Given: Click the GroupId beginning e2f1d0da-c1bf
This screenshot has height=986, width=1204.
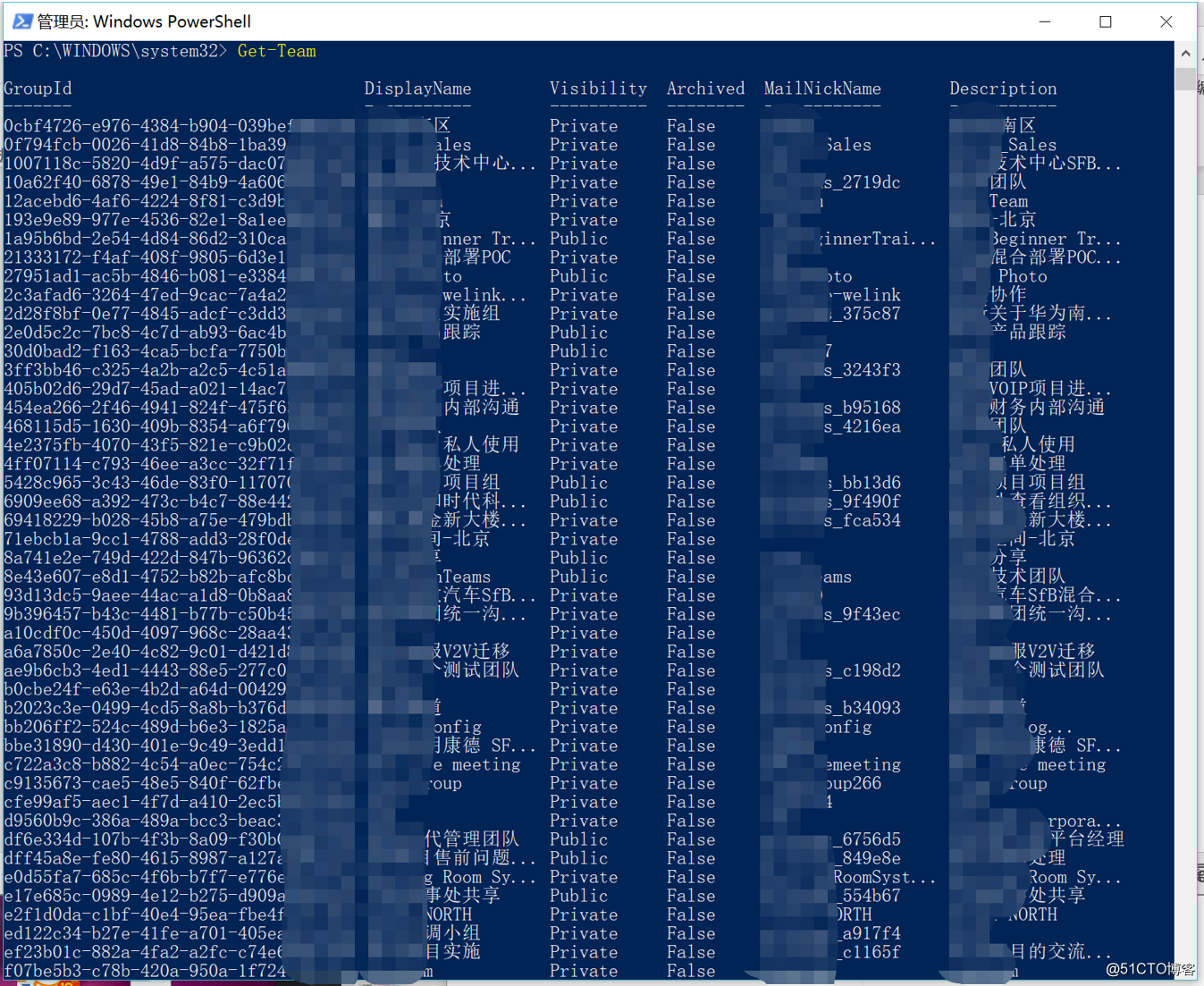Looking at the screenshot, I should 143,914.
